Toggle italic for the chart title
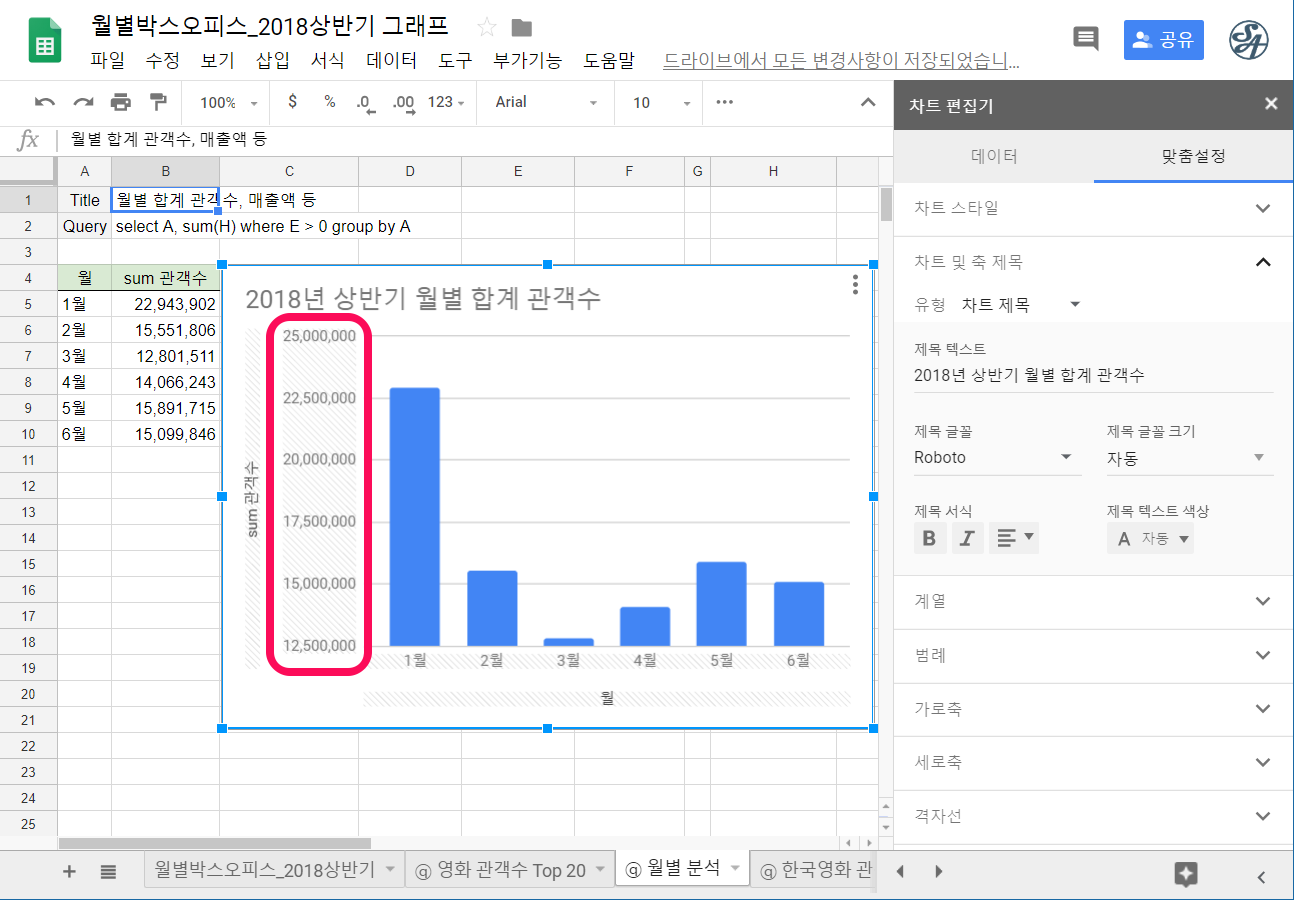 tap(966, 537)
